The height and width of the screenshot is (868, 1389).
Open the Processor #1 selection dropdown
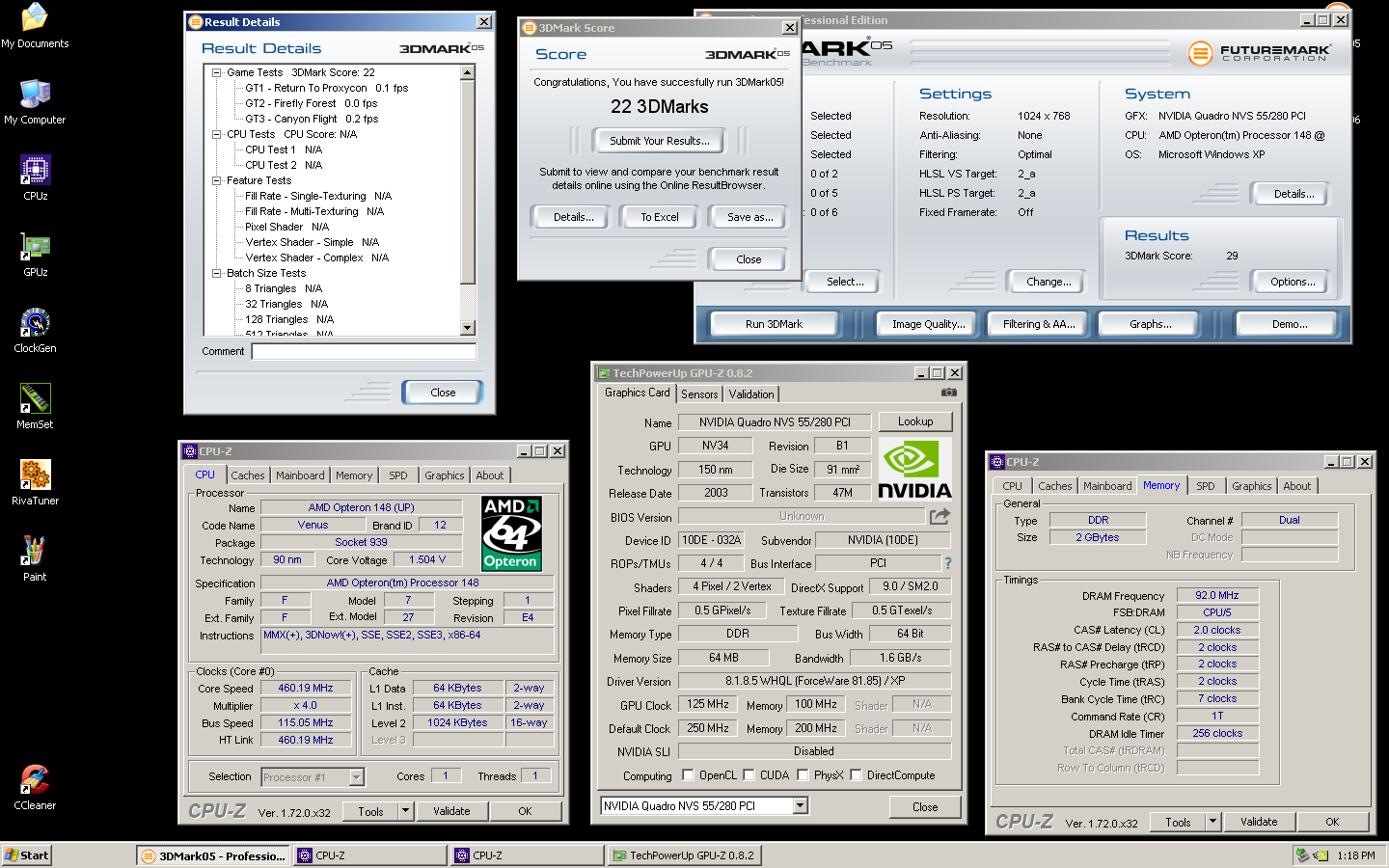(356, 776)
